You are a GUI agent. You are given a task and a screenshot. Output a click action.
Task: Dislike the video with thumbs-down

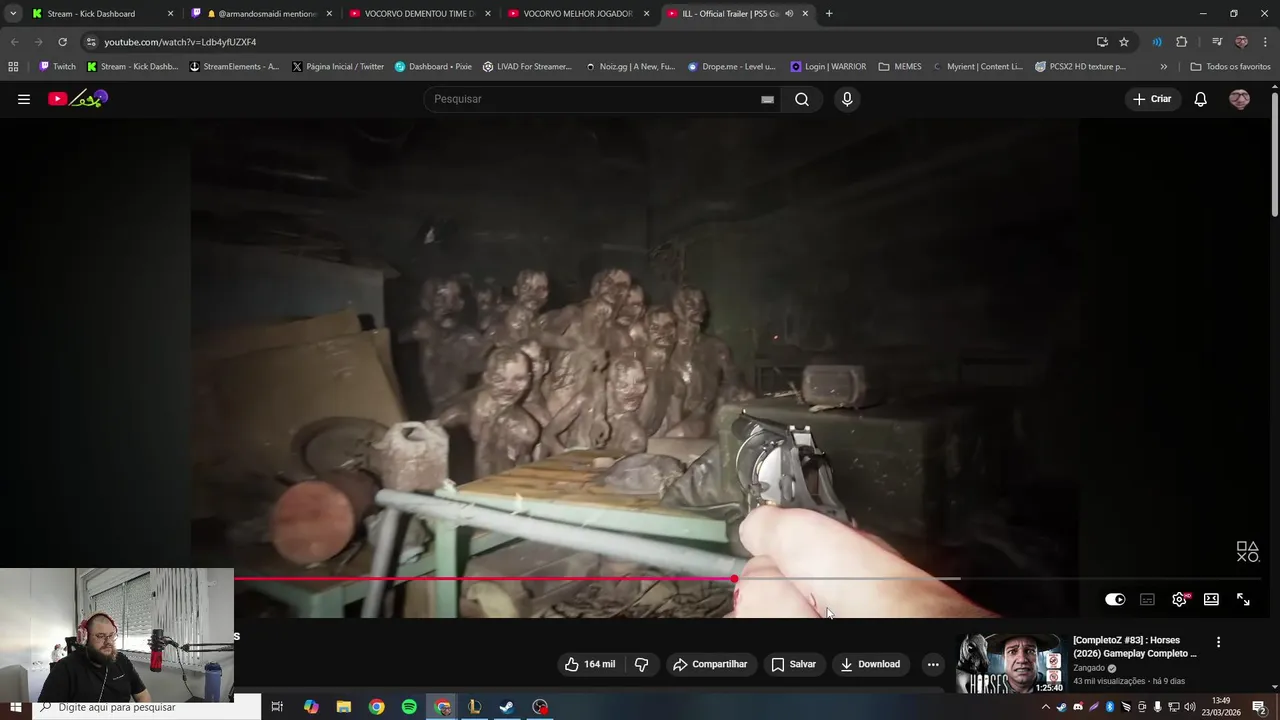click(642, 664)
